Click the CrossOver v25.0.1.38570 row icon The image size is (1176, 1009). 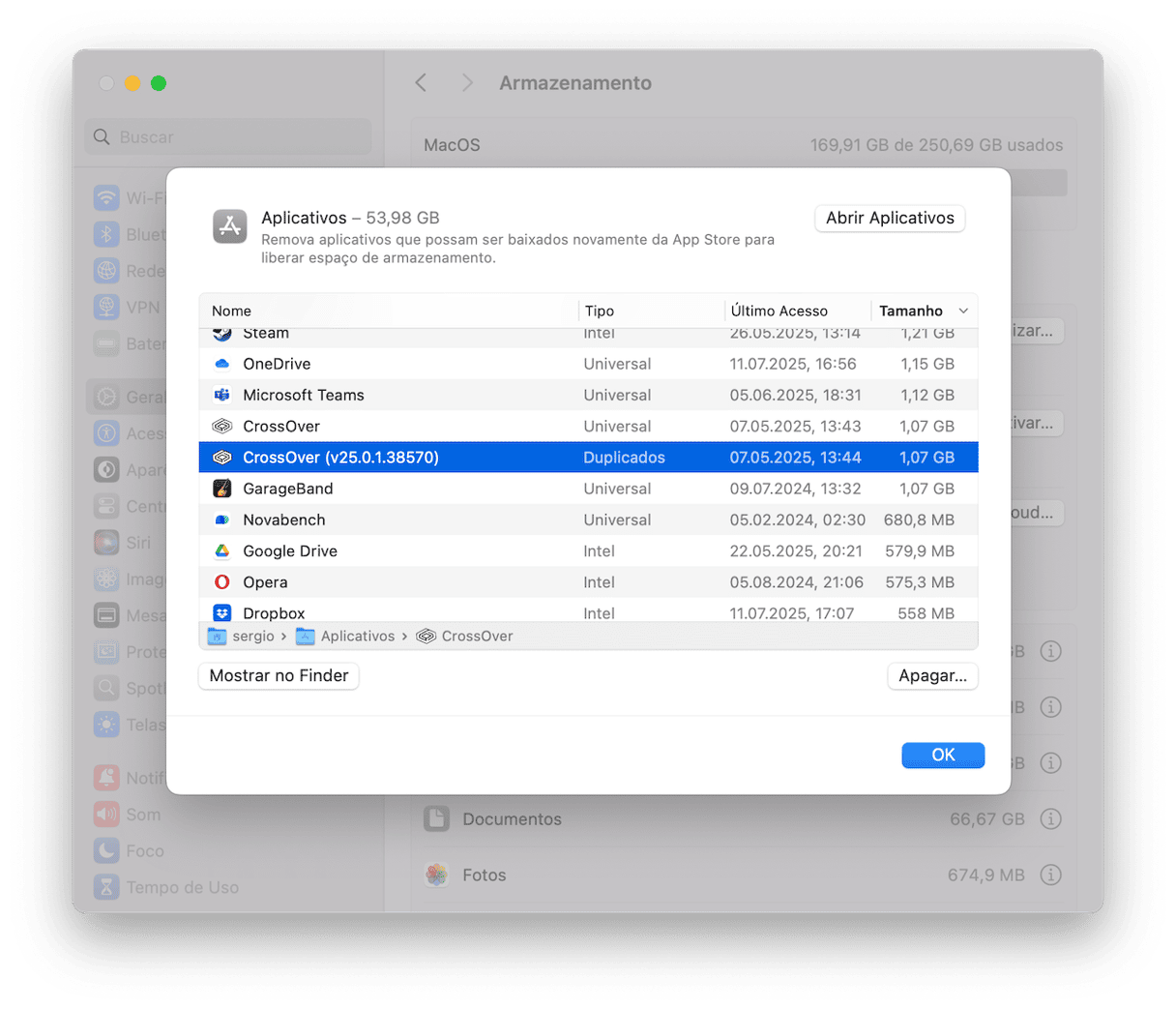222,458
